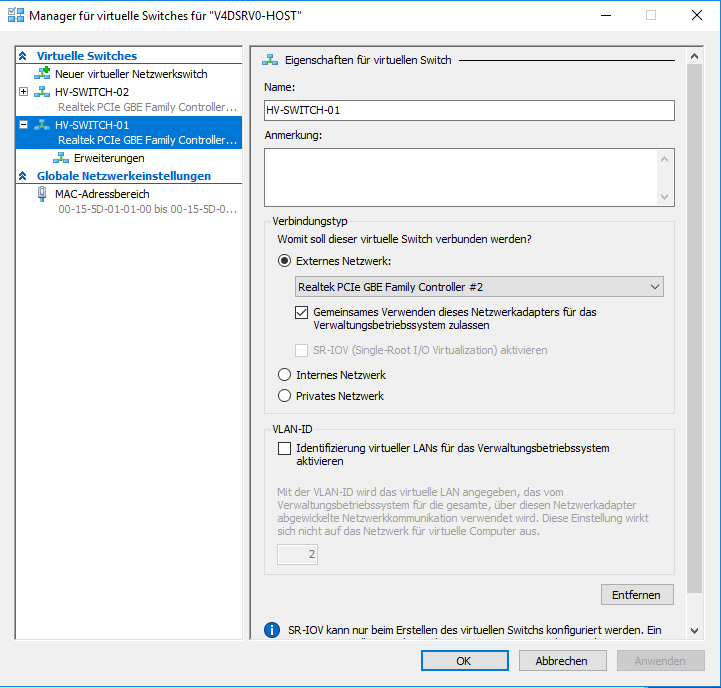Confirm with the OK button
This screenshot has width=721, height=688.
click(x=464, y=661)
